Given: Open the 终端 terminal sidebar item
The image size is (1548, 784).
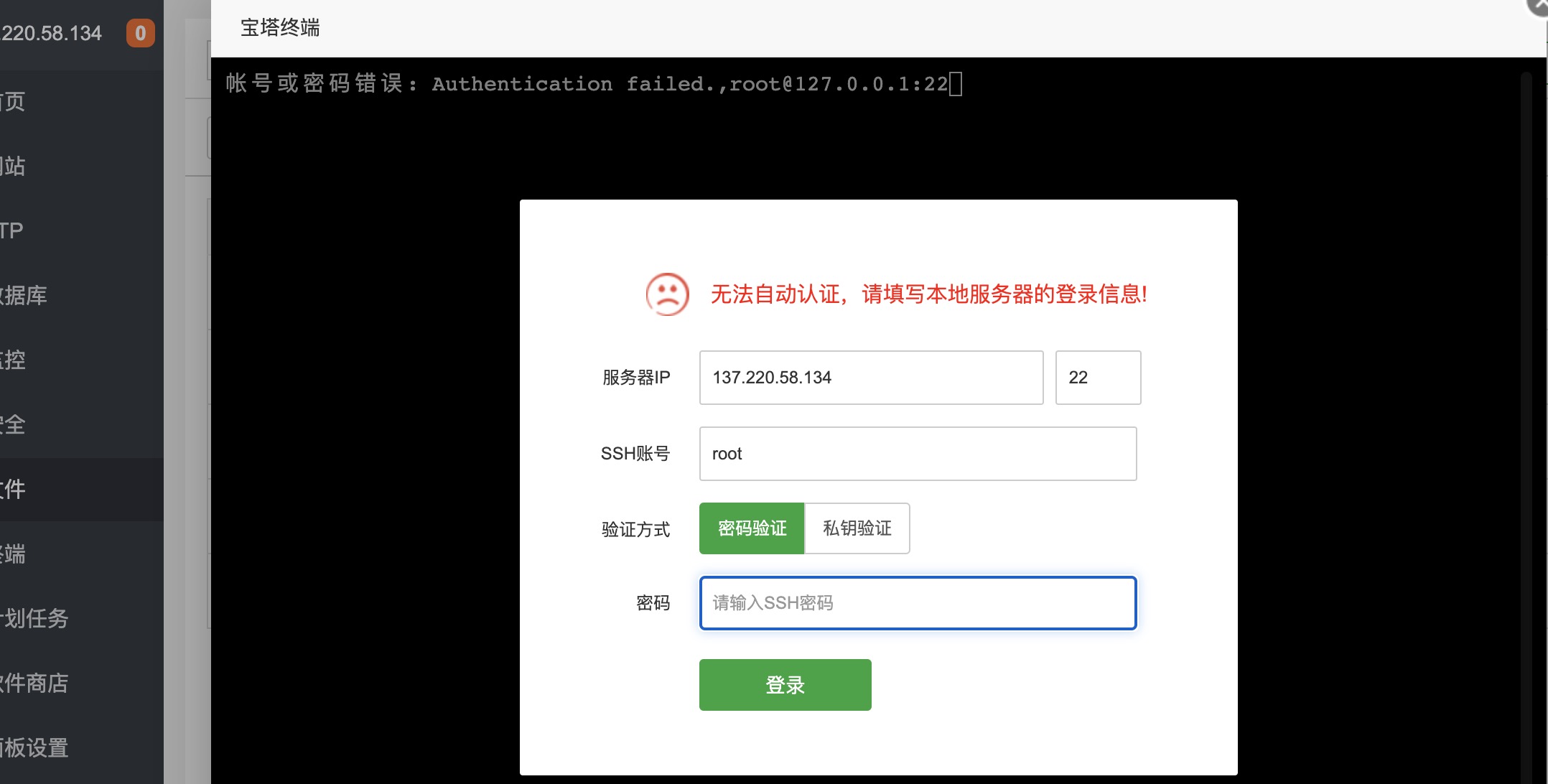Looking at the screenshot, I should [x=82, y=554].
